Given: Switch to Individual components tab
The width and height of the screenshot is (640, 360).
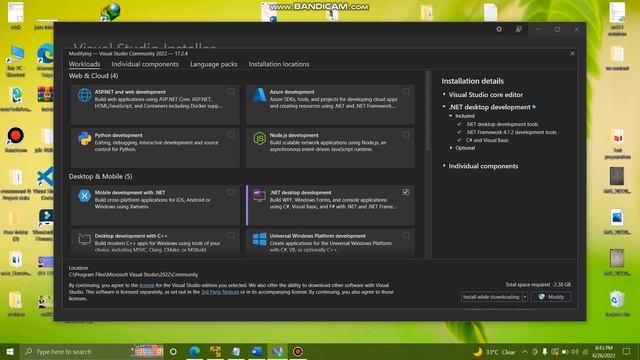Looking at the screenshot, I should pyautogui.click(x=145, y=64).
